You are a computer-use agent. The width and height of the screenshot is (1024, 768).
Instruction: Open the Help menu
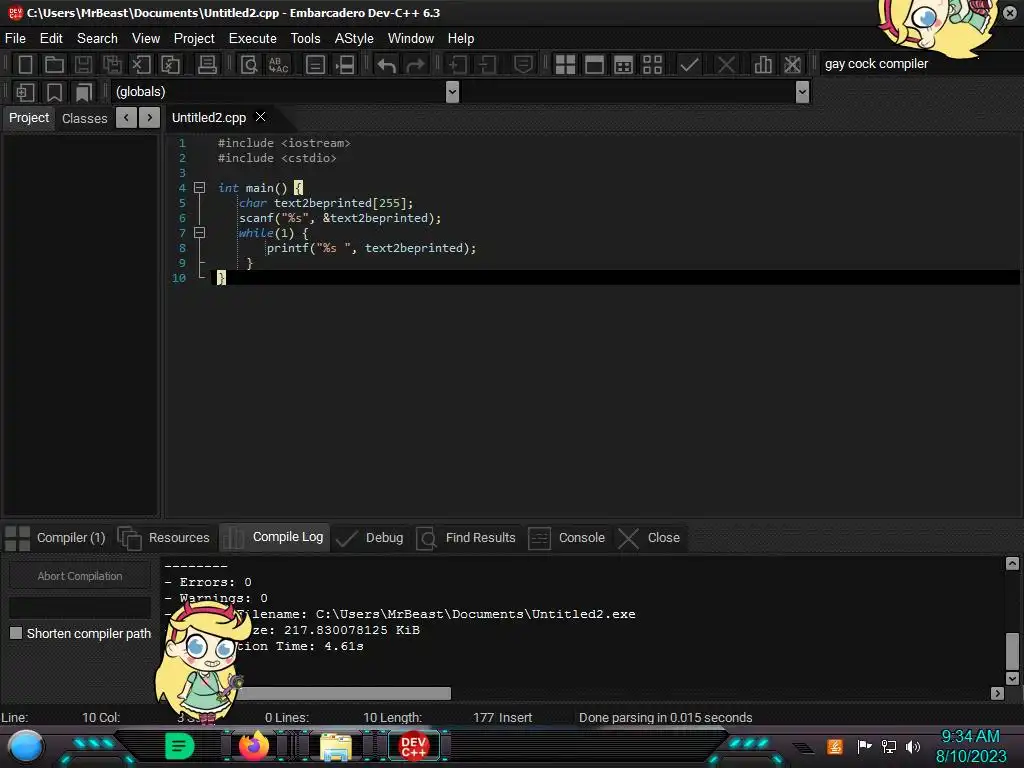460,39
